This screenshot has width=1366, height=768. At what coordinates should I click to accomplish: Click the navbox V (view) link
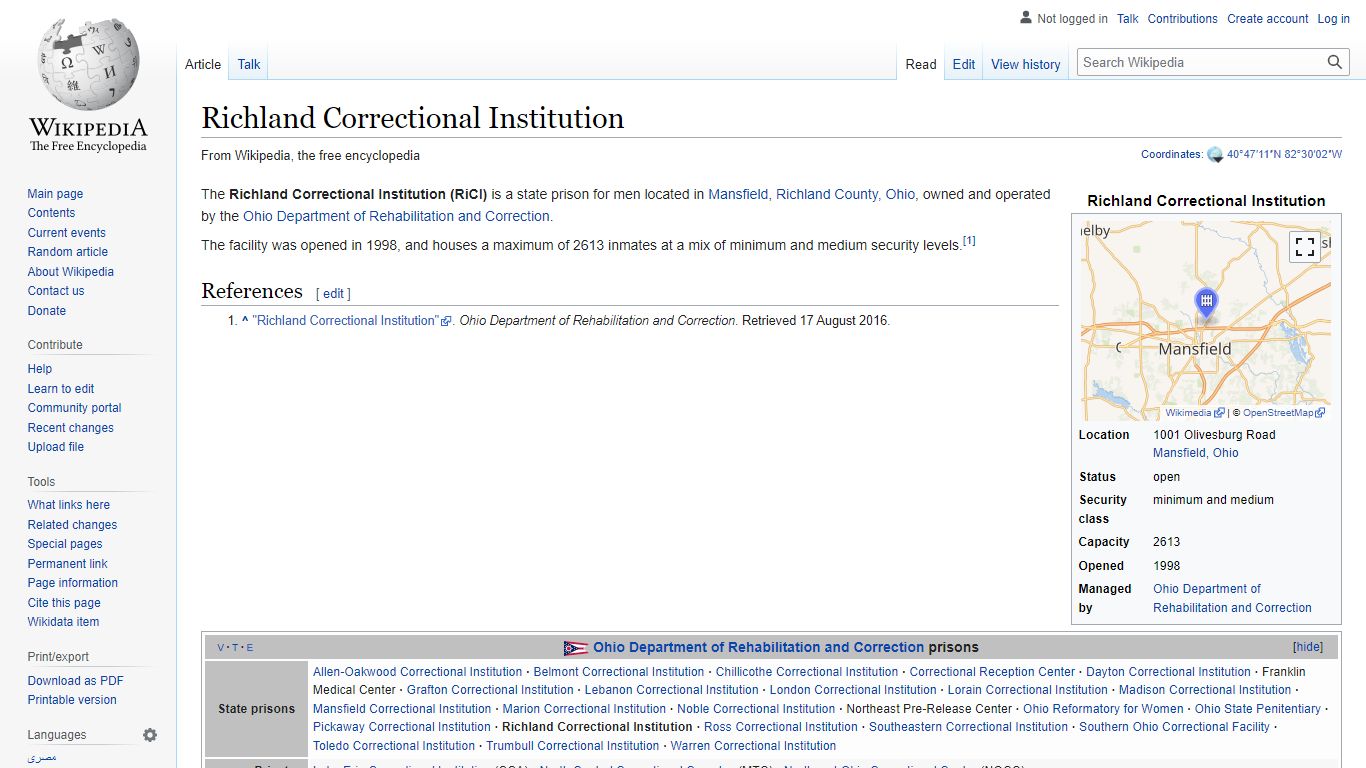[x=221, y=648]
